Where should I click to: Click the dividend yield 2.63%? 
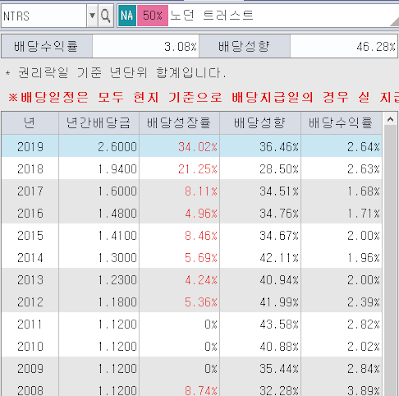363,169
